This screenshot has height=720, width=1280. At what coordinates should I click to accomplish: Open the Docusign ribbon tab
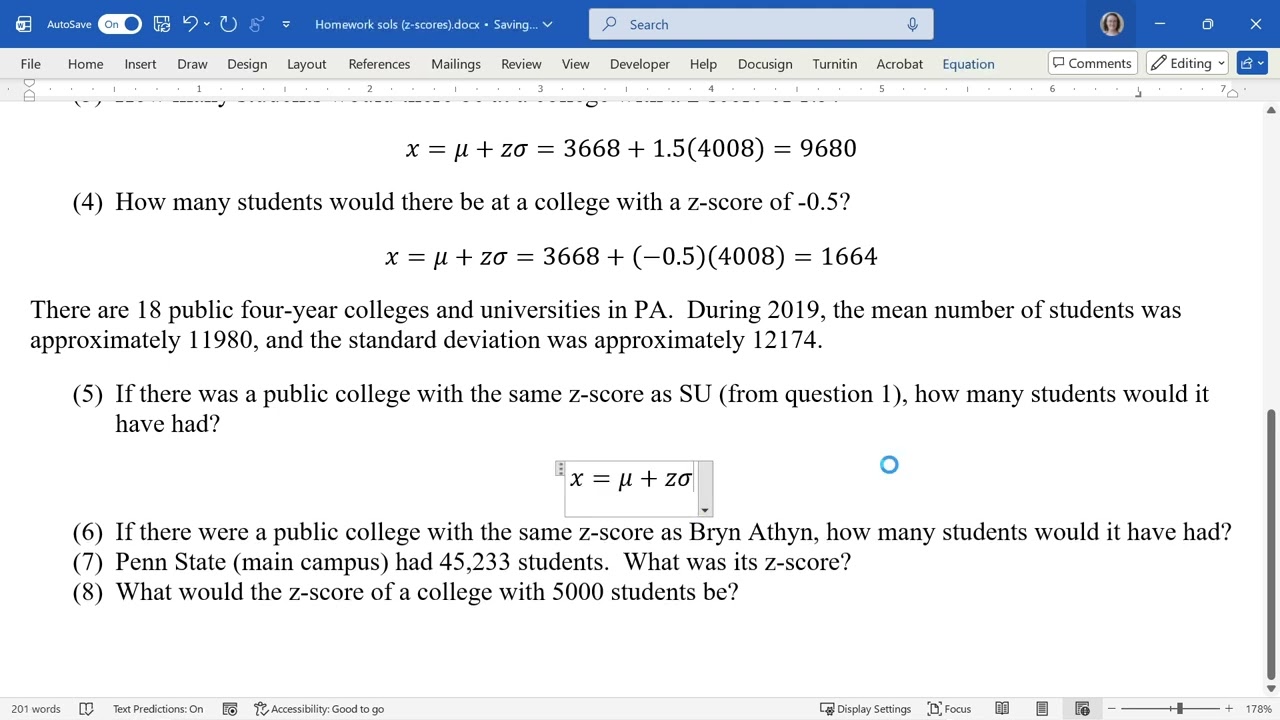[x=765, y=64]
